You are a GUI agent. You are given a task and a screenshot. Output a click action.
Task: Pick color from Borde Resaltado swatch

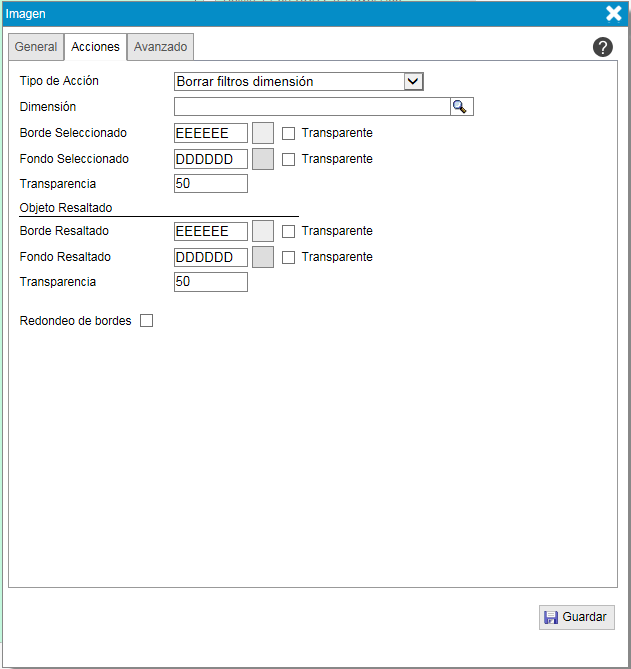(x=263, y=231)
